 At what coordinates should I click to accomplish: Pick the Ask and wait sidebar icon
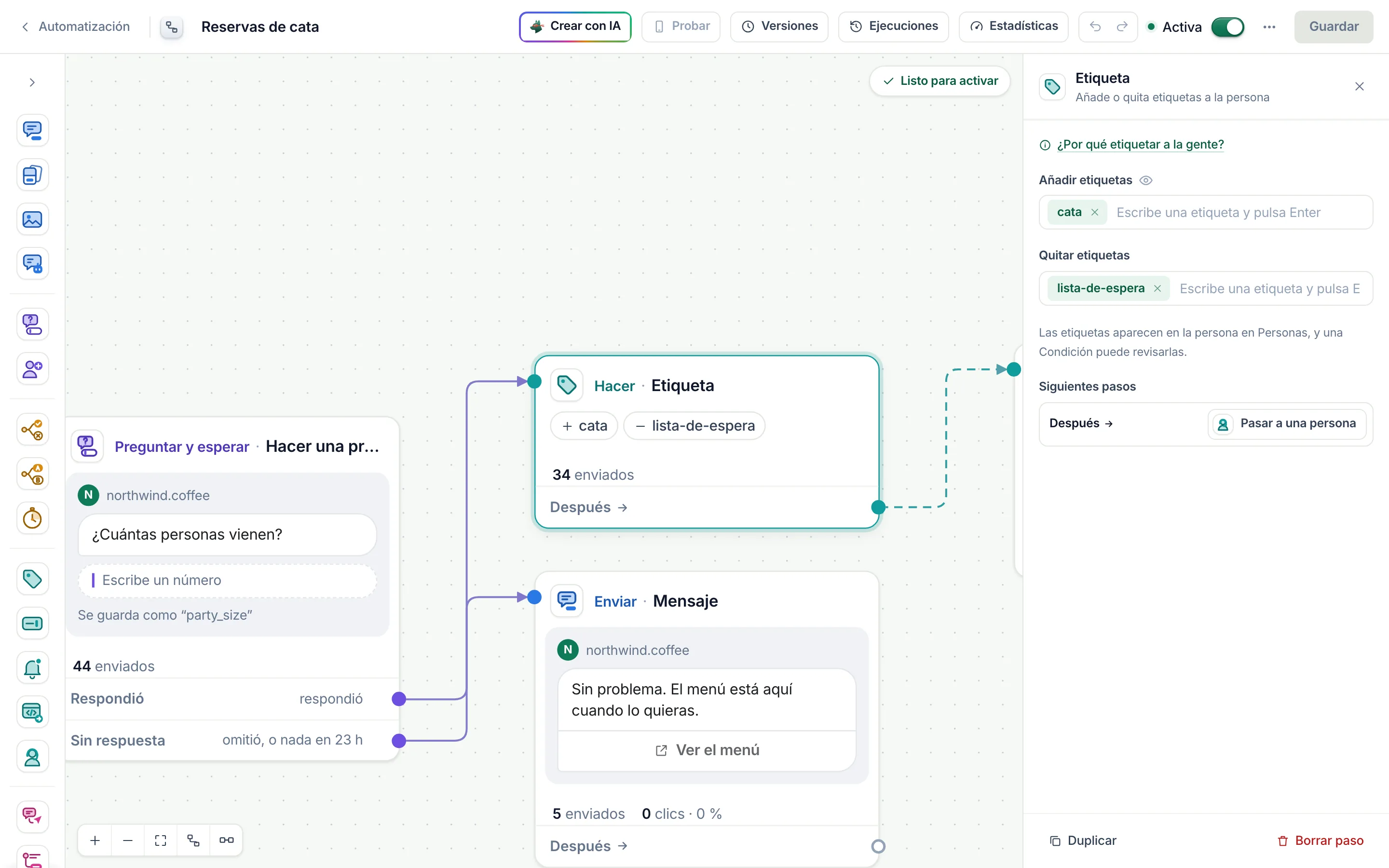(32, 325)
